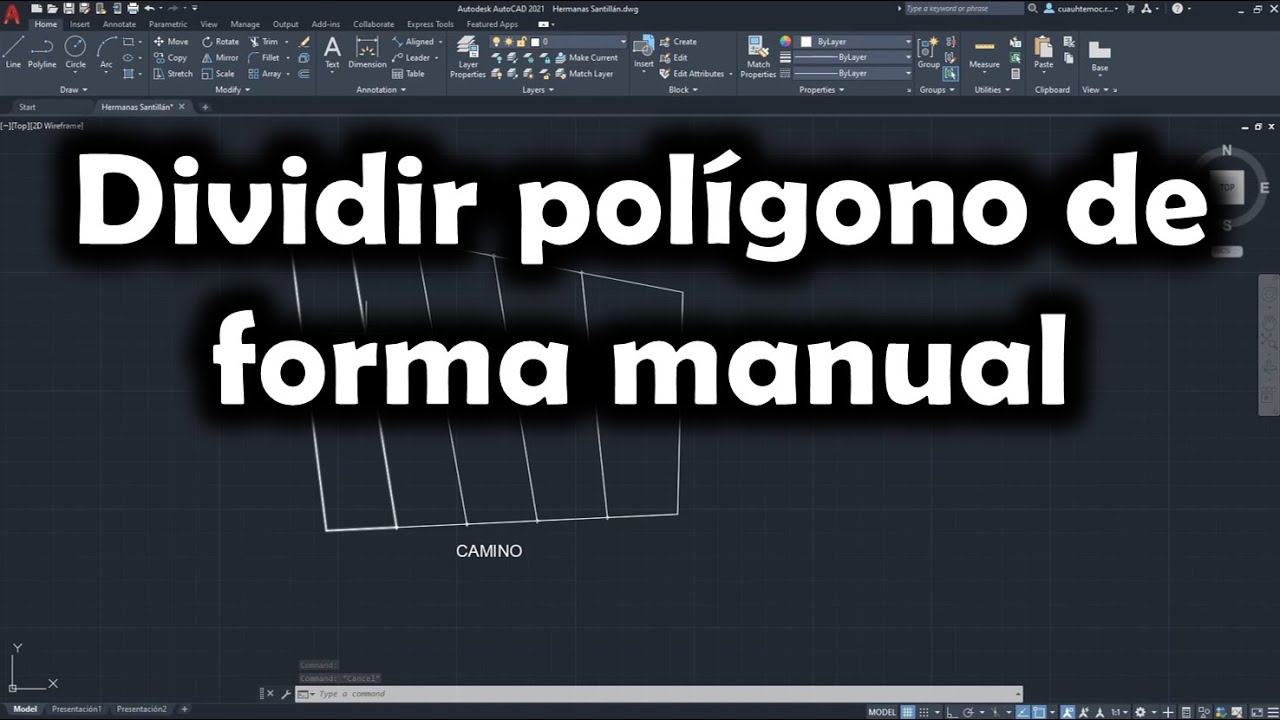Open Layer Properties manager
1280x720 pixels.
(467, 57)
